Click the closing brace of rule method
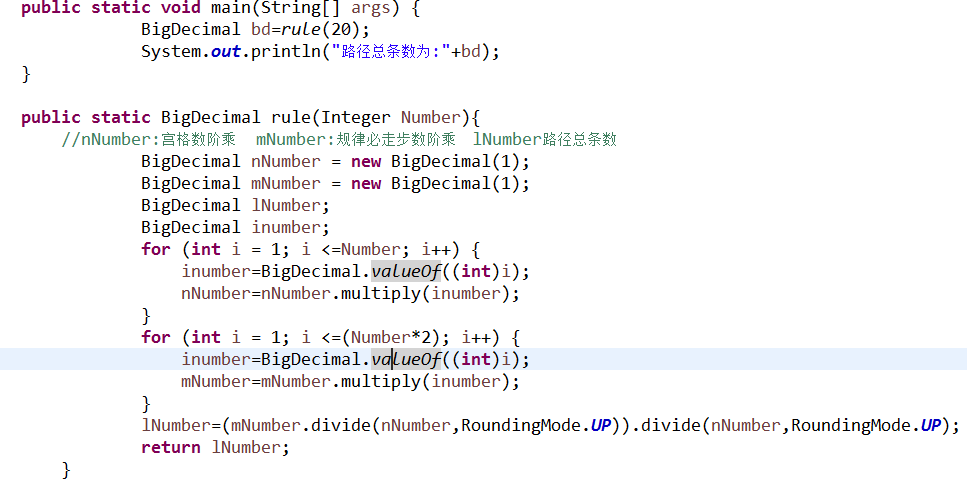967x502 pixels. point(66,470)
